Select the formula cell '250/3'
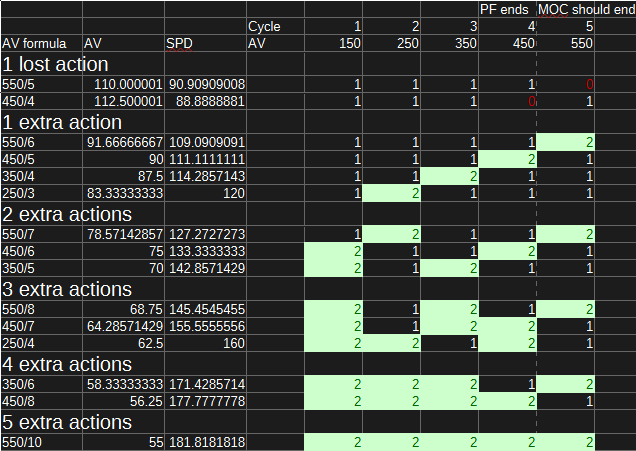The width and height of the screenshot is (636, 451). 41,193
